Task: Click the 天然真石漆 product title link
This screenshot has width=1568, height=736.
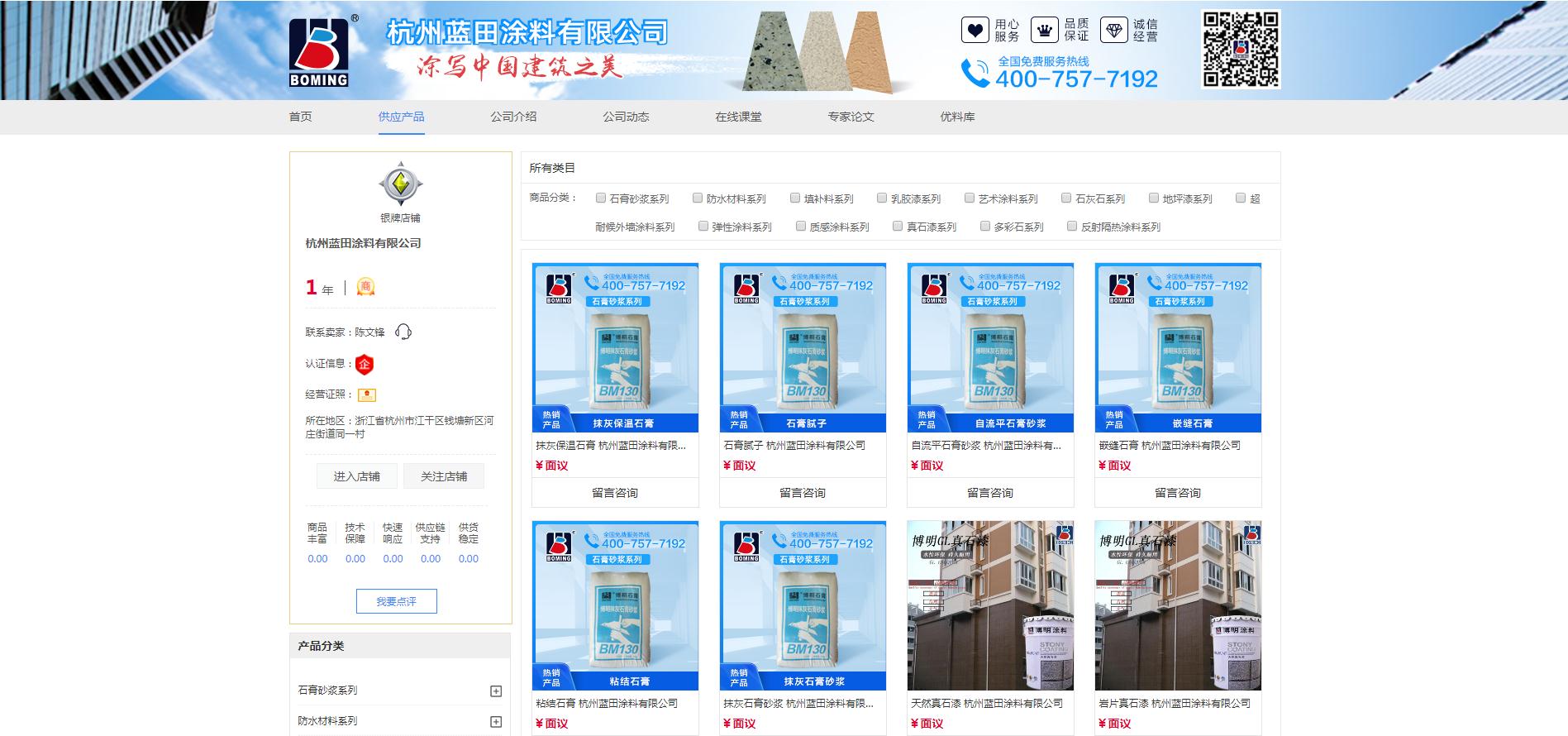Action: [x=987, y=703]
